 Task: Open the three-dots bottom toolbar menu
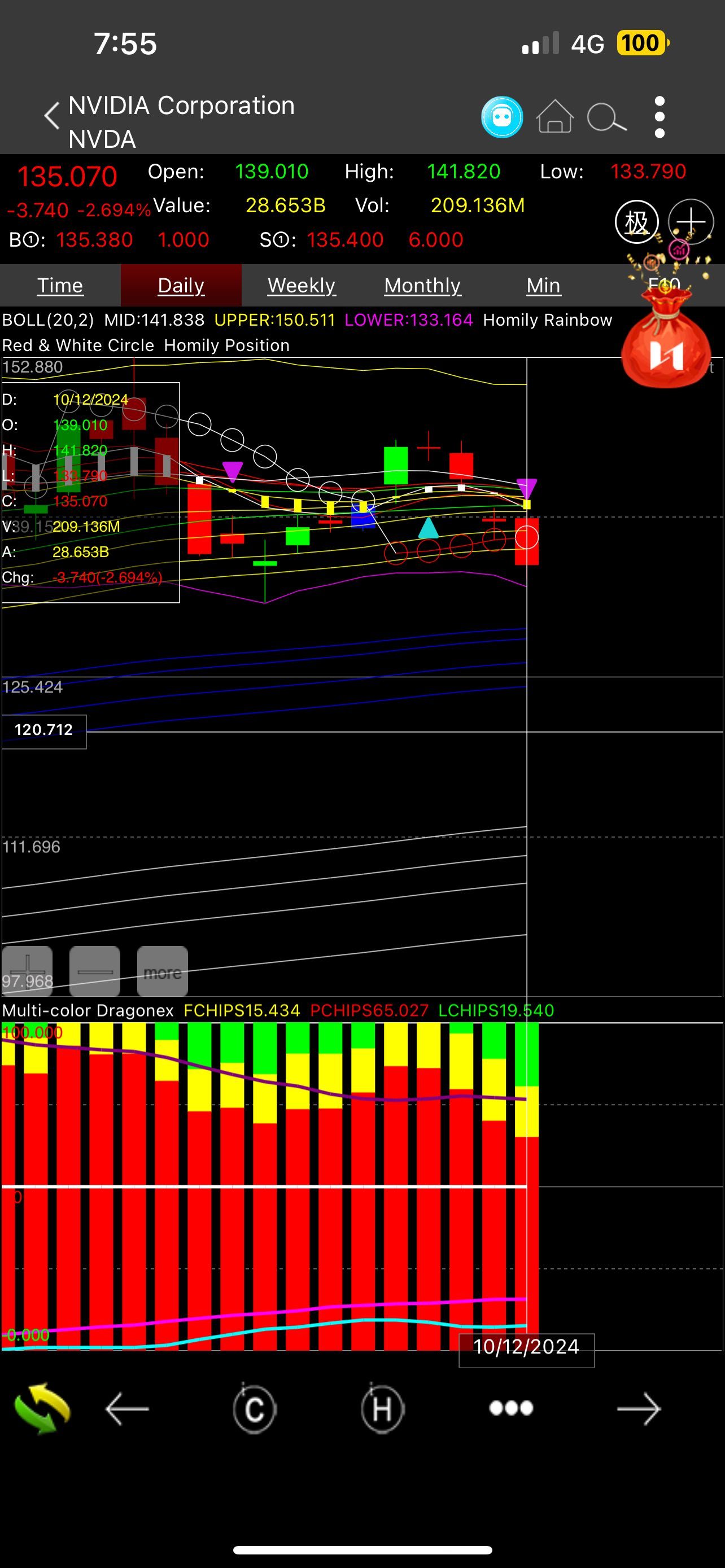coord(511,1408)
